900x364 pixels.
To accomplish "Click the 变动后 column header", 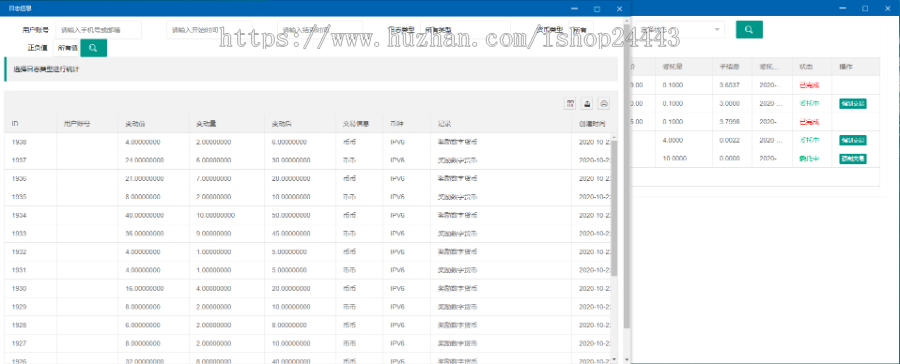I will pos(300,123).
